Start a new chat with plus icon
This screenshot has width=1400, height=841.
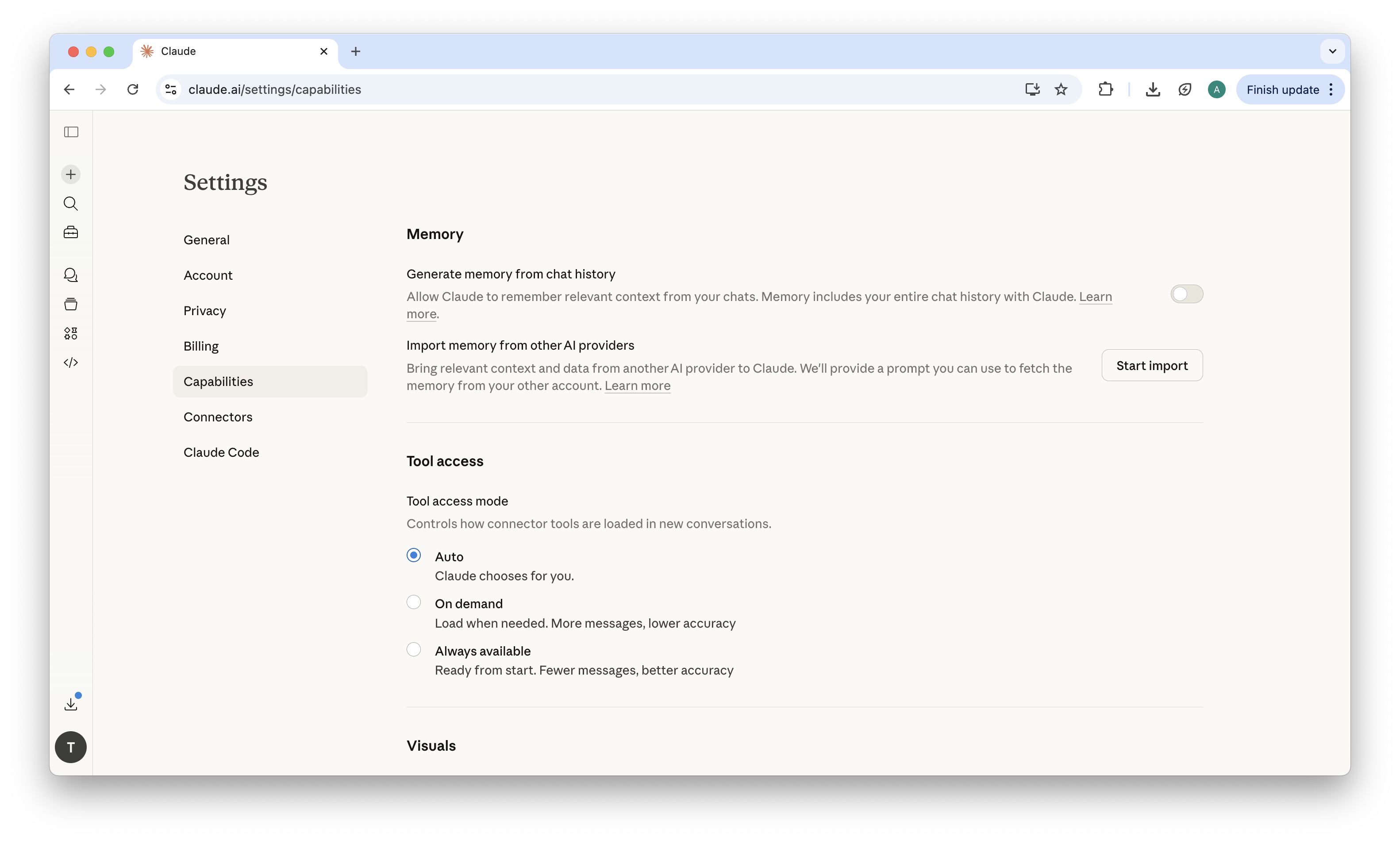point(71,174)
